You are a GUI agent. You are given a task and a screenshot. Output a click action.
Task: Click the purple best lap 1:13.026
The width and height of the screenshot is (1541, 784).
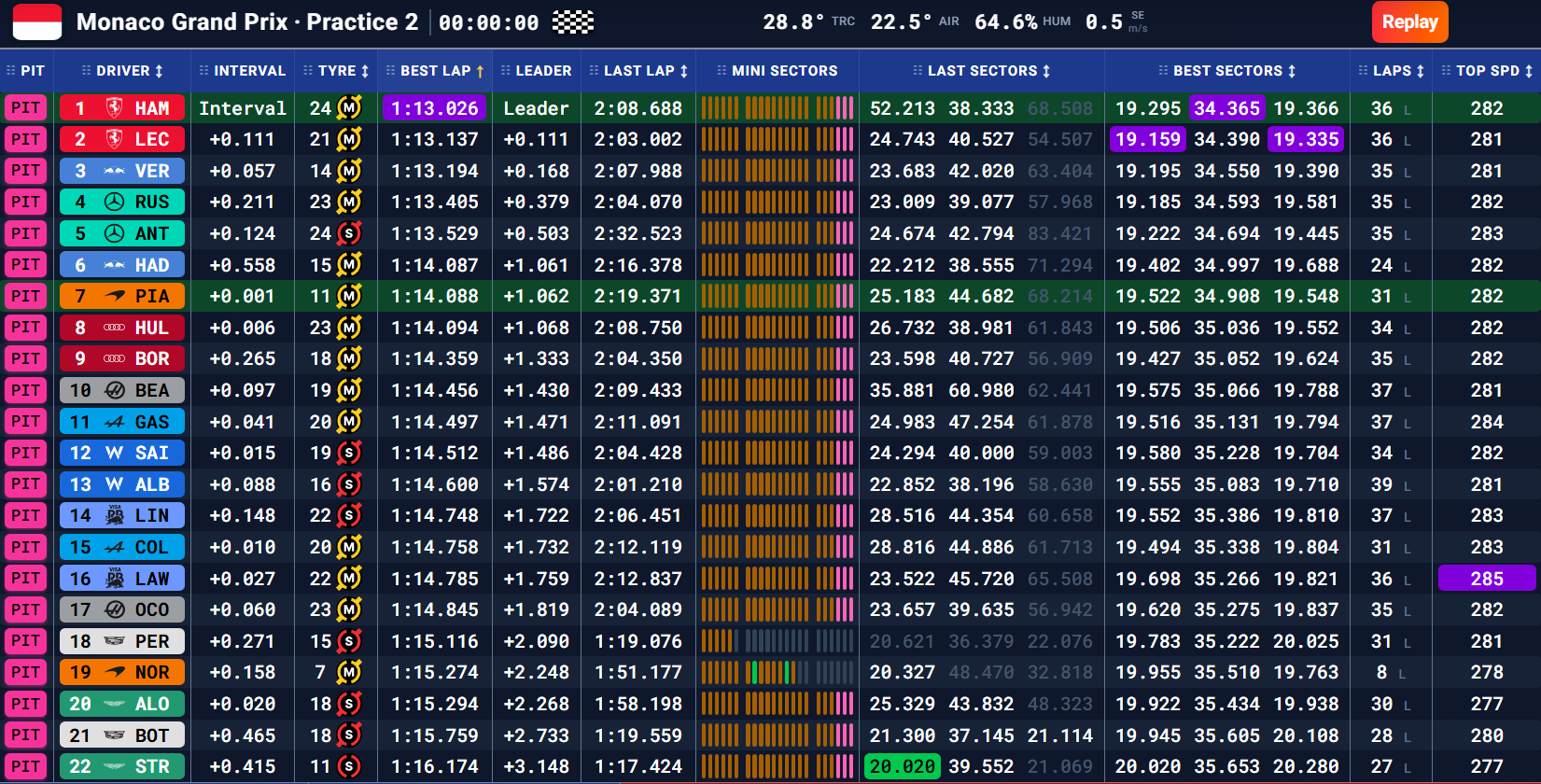[435, 108]
